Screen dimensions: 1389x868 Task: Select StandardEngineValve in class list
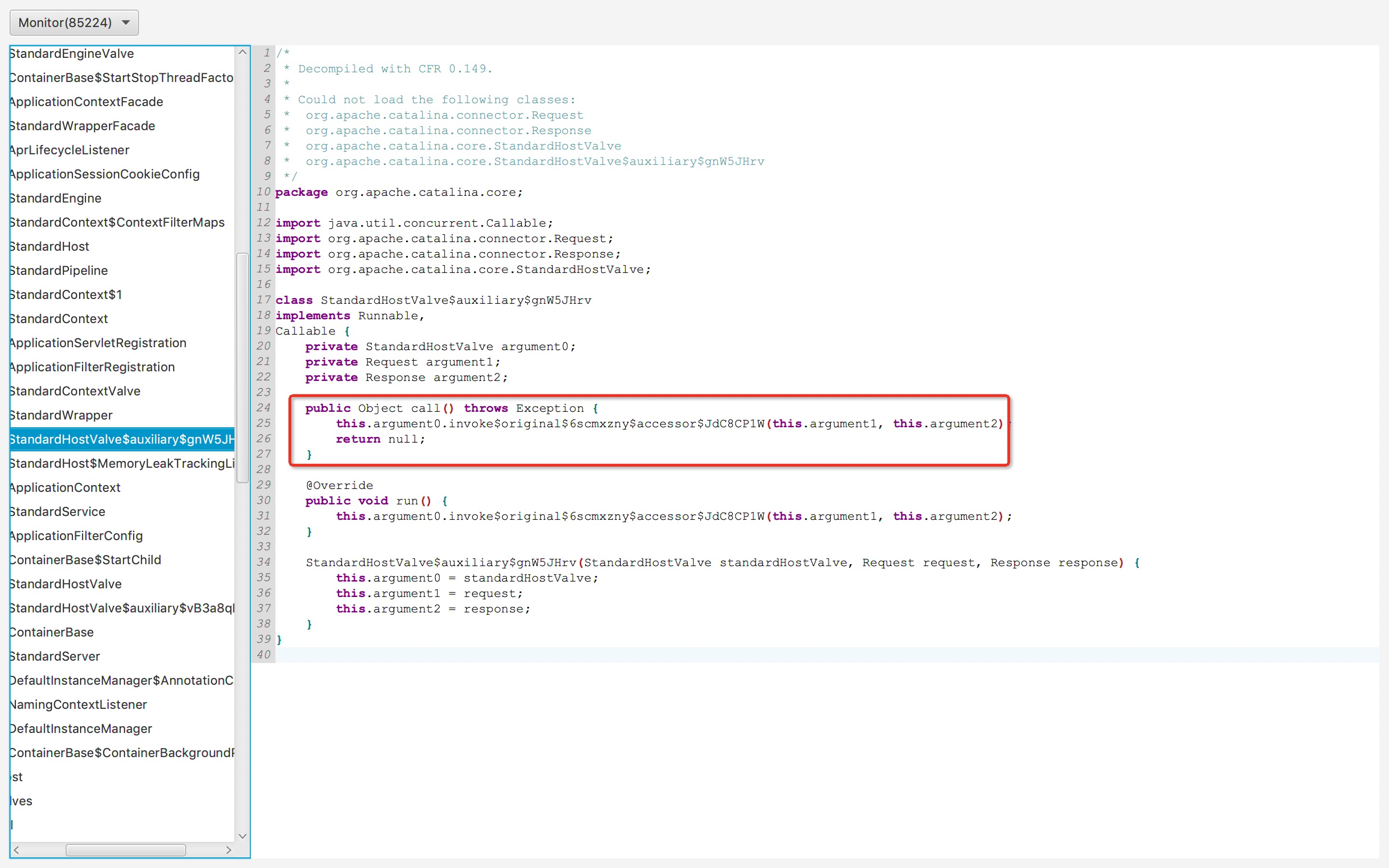click(x=72, y=54)
